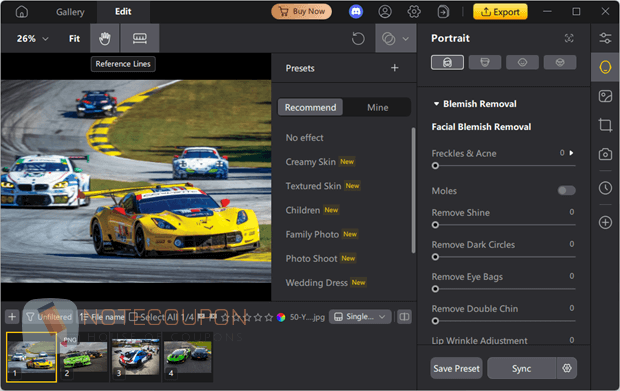This screenshot has width=620, height=391.
Task: Click the Remove Double Chin slider
Action: pyautogui.click(x=504, y=321)
